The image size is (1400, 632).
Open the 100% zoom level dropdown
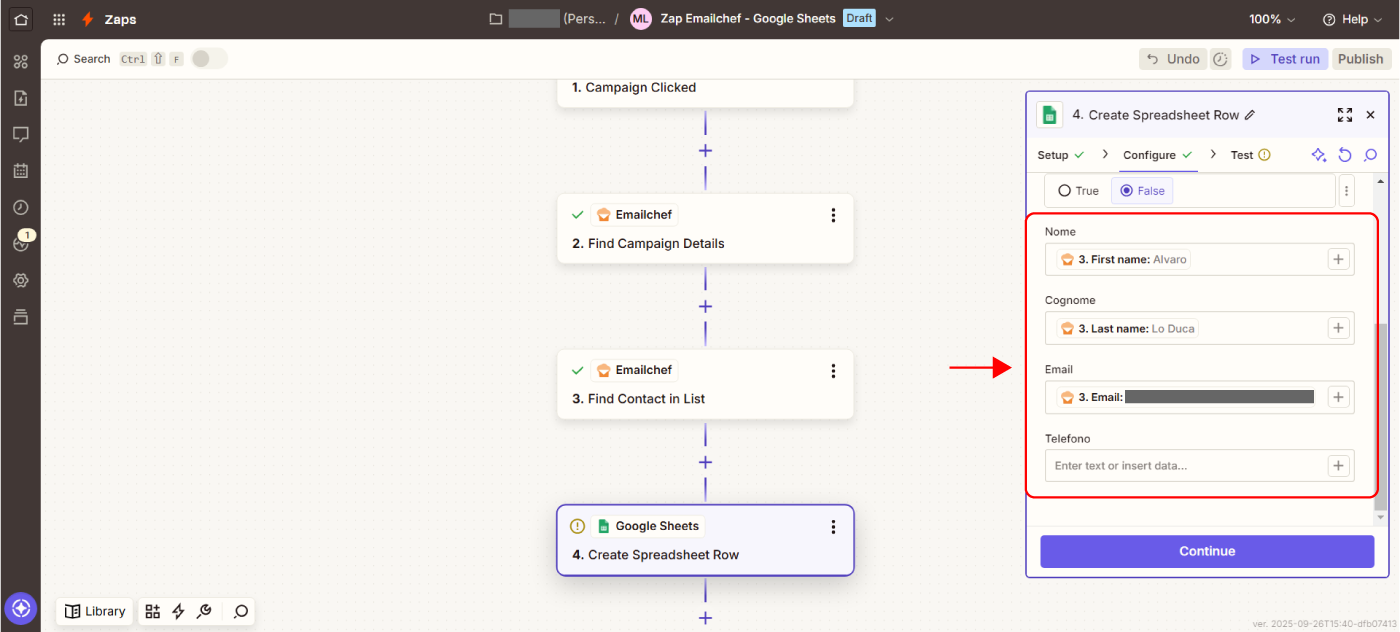coord(1272,19)
